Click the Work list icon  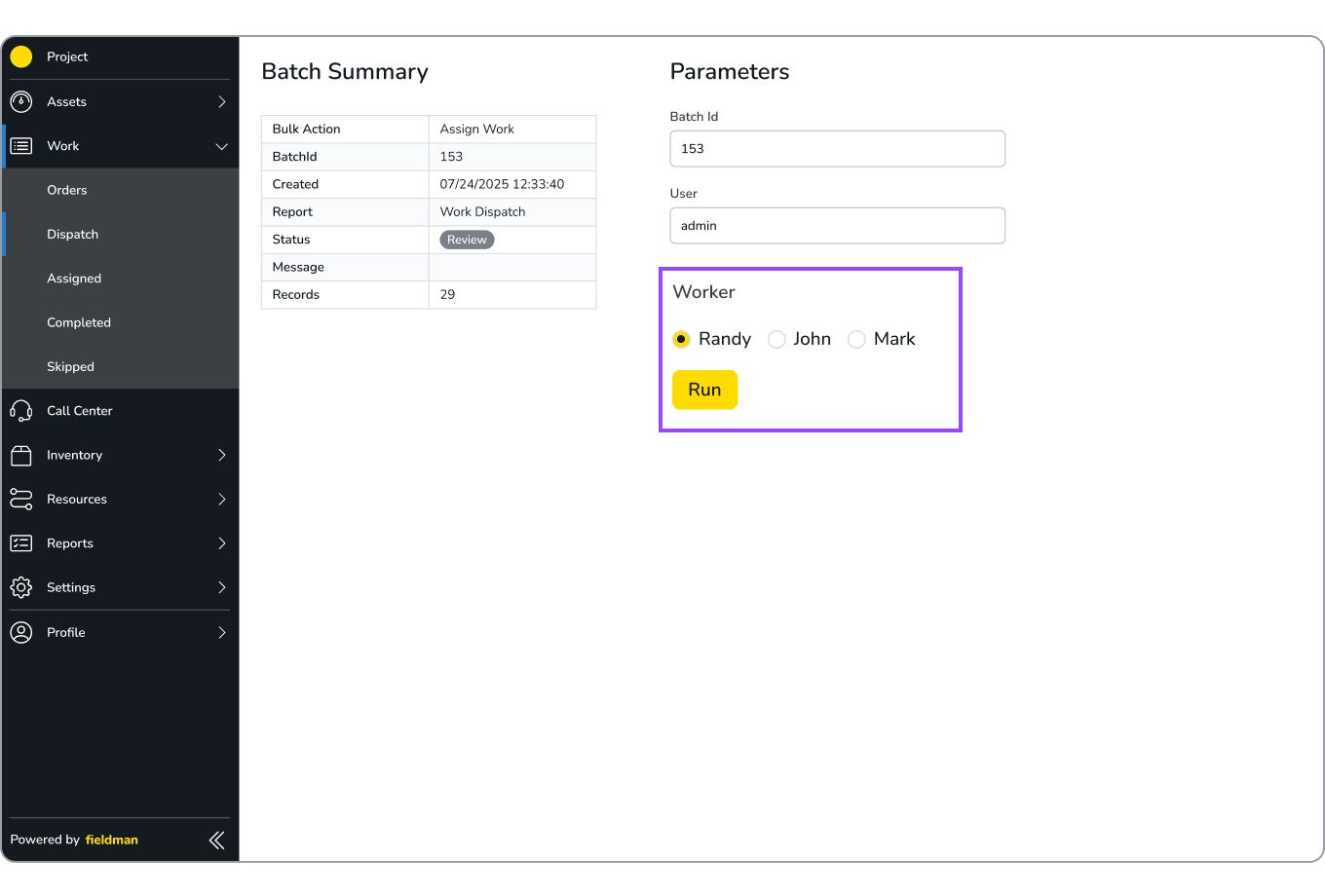click(20, 146)
